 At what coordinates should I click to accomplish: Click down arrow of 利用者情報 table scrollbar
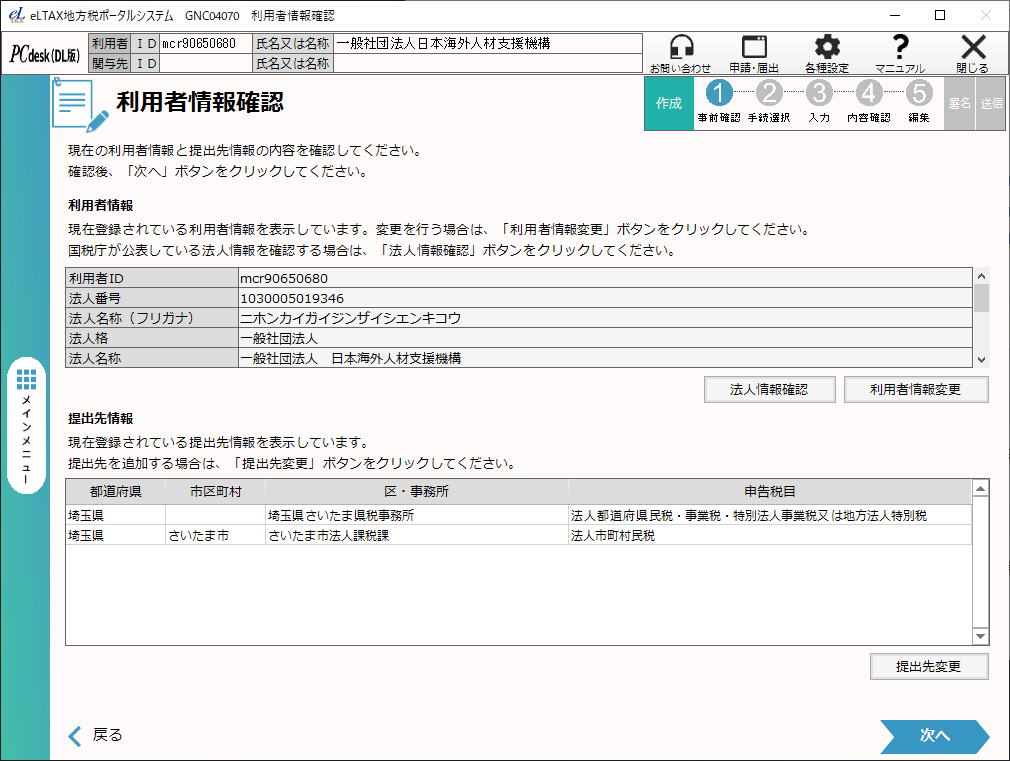pyautogui.click(x=981, y=360)
